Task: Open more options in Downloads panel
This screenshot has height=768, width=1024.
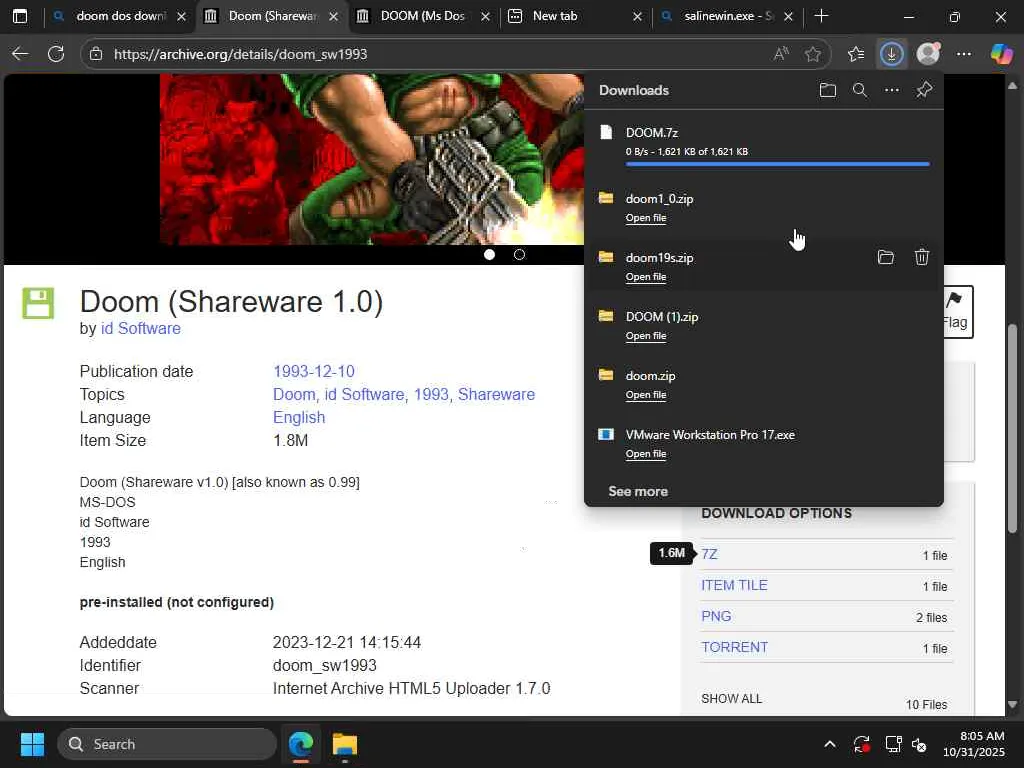Action: pos(892,90)
